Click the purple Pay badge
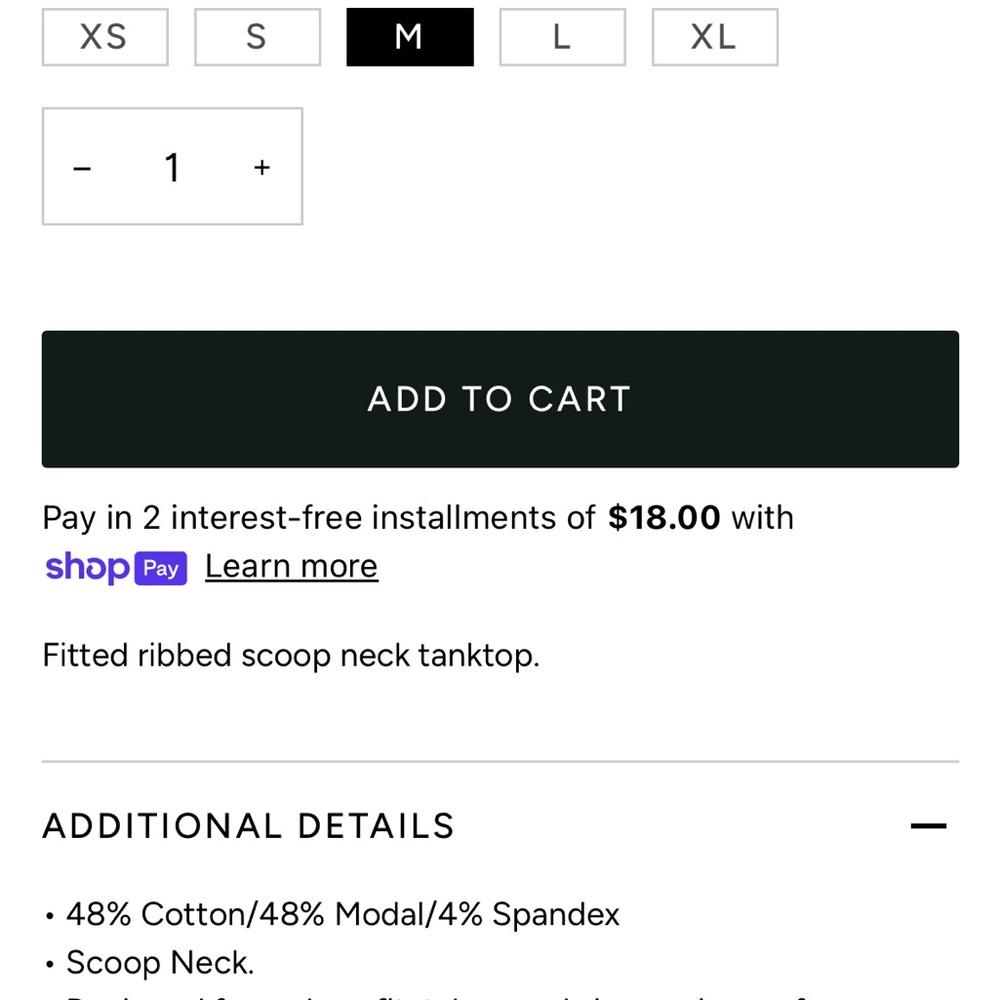1000x1000 pixels. 161,568
